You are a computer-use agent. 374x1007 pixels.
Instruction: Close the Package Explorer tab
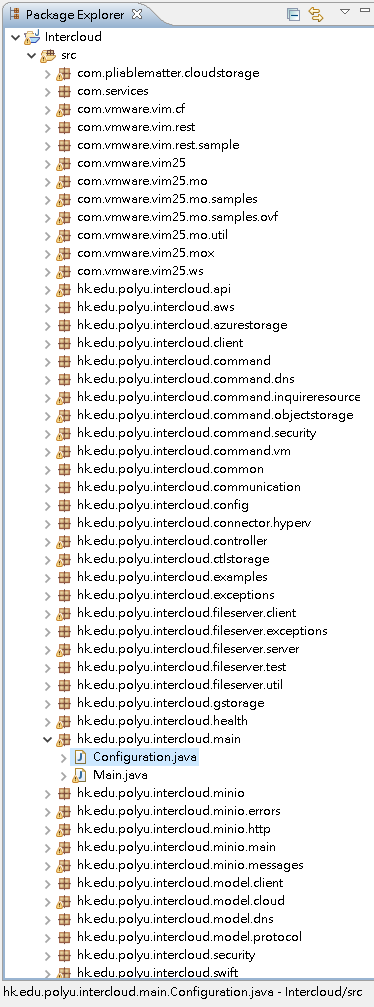coord(136,13)
